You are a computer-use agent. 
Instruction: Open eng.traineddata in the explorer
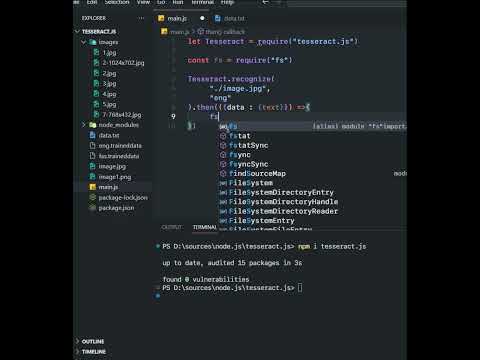point(120,146)
